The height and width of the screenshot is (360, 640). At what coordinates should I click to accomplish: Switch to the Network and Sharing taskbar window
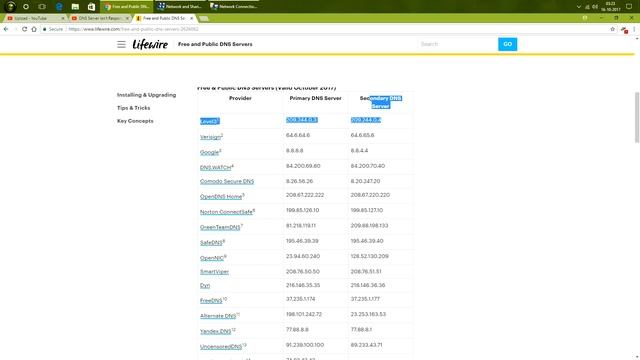coord(180,7)
